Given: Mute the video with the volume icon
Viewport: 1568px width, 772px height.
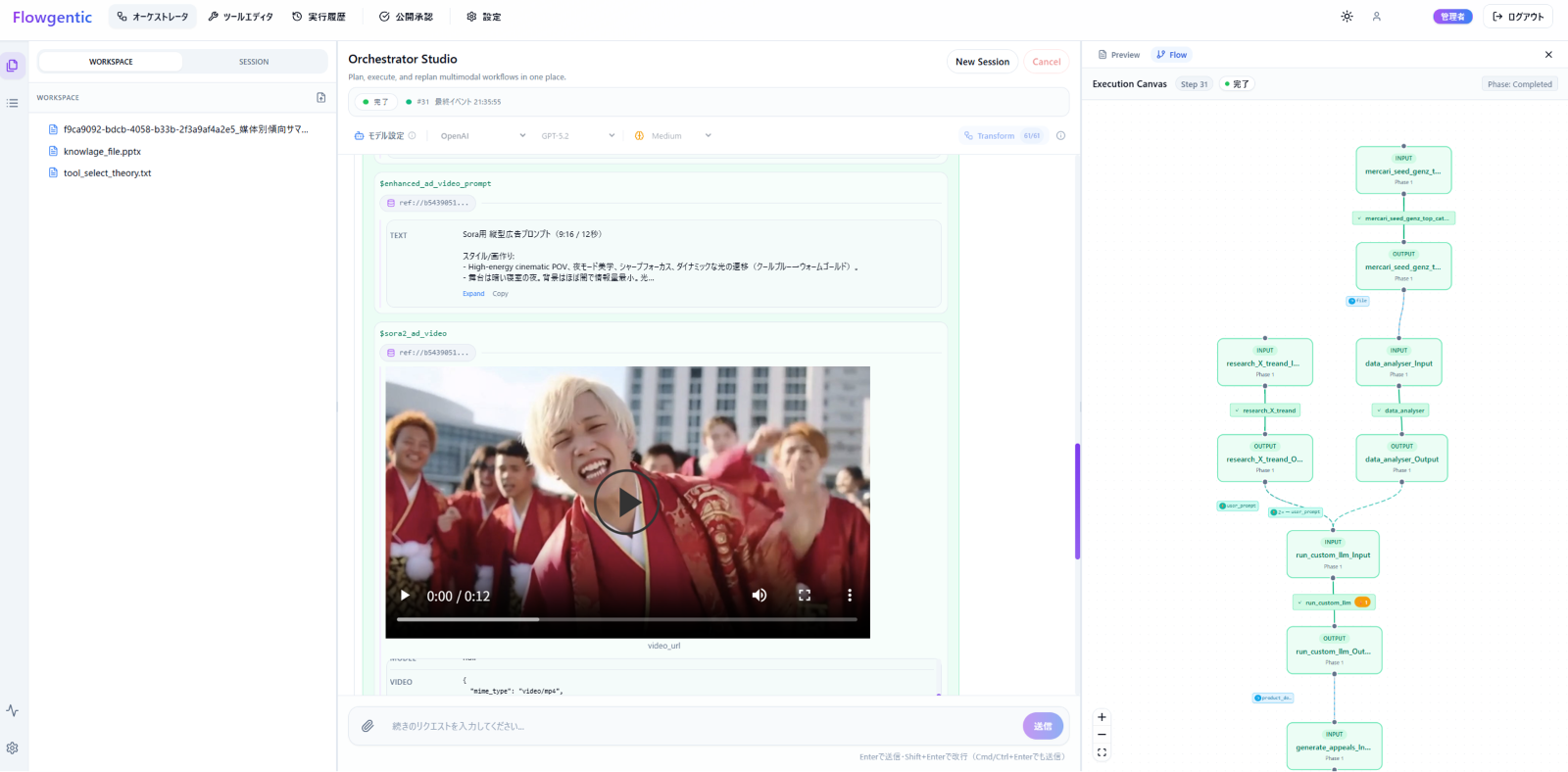Looking at the screenshot, I should [759, 596].
